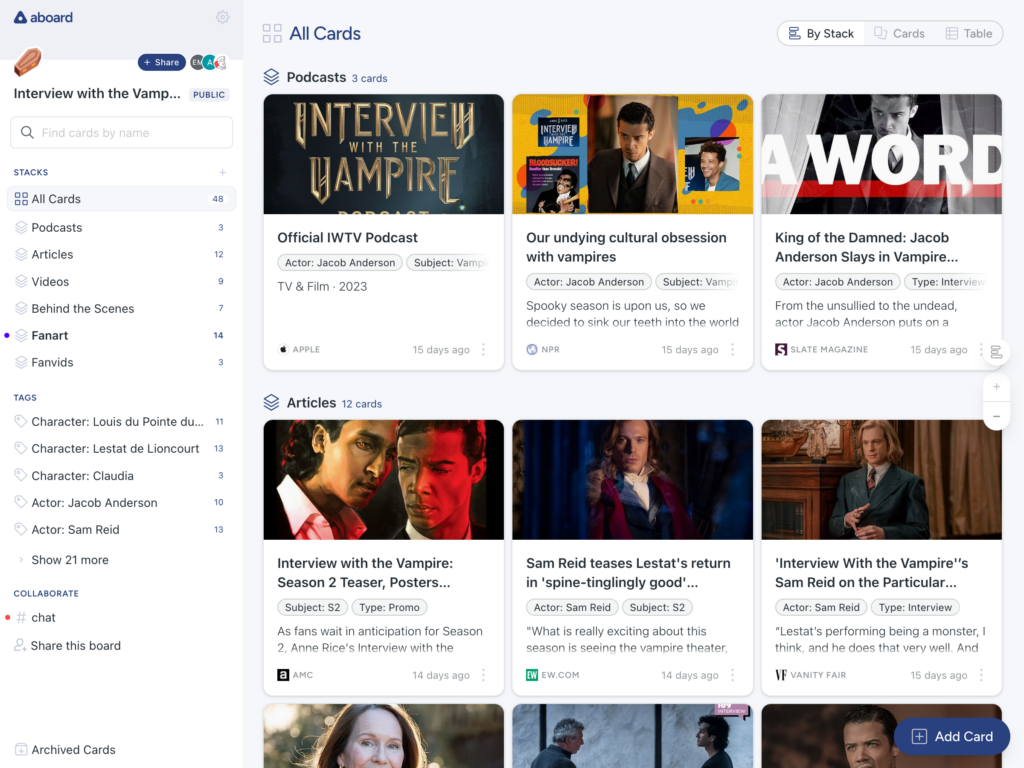The height and width of the screenshot is (768, 1024).
Task: Select the Fanart stack
Action: (121, 335)
